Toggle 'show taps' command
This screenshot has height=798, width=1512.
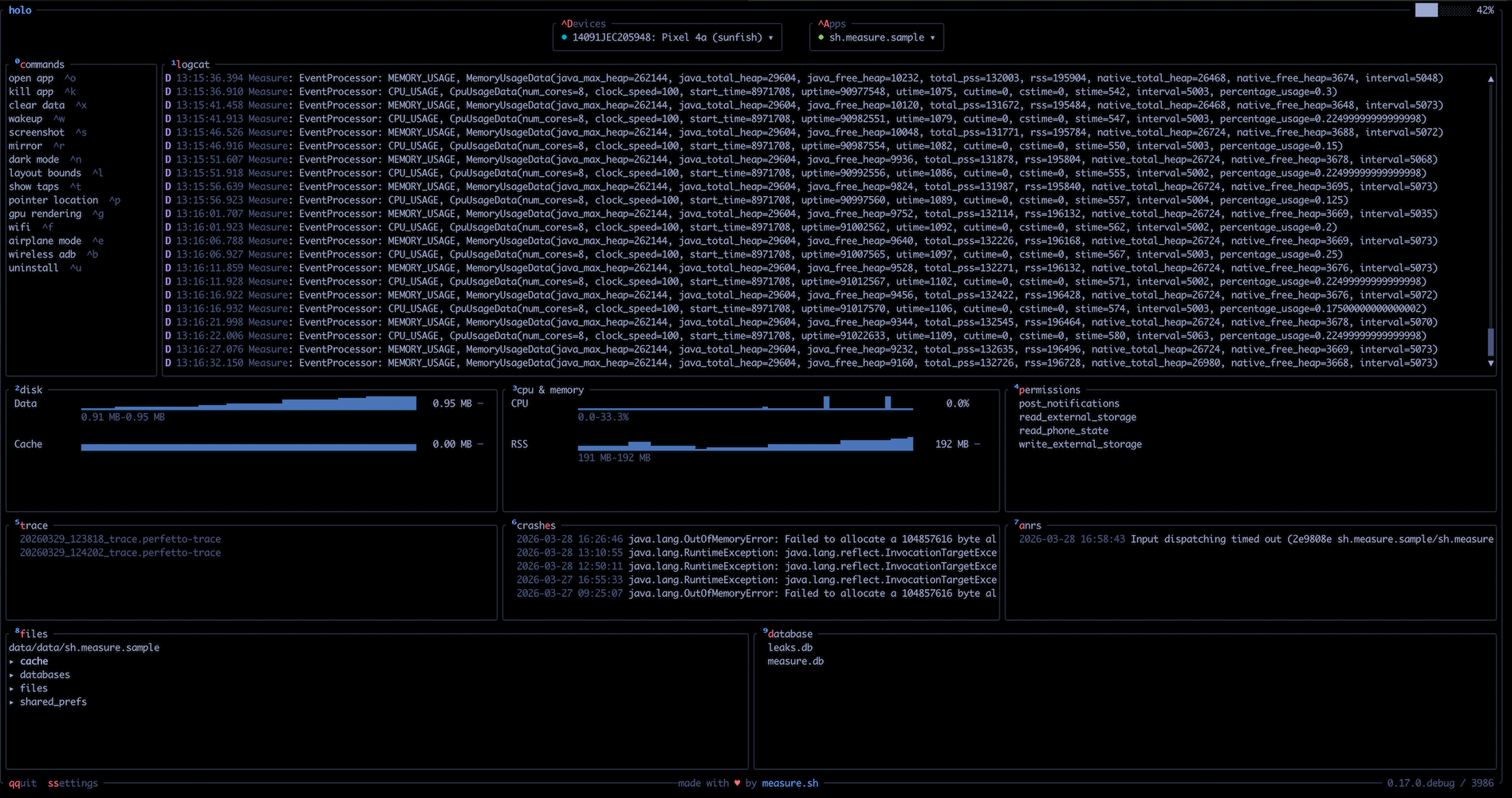click(x=45, y=187)
